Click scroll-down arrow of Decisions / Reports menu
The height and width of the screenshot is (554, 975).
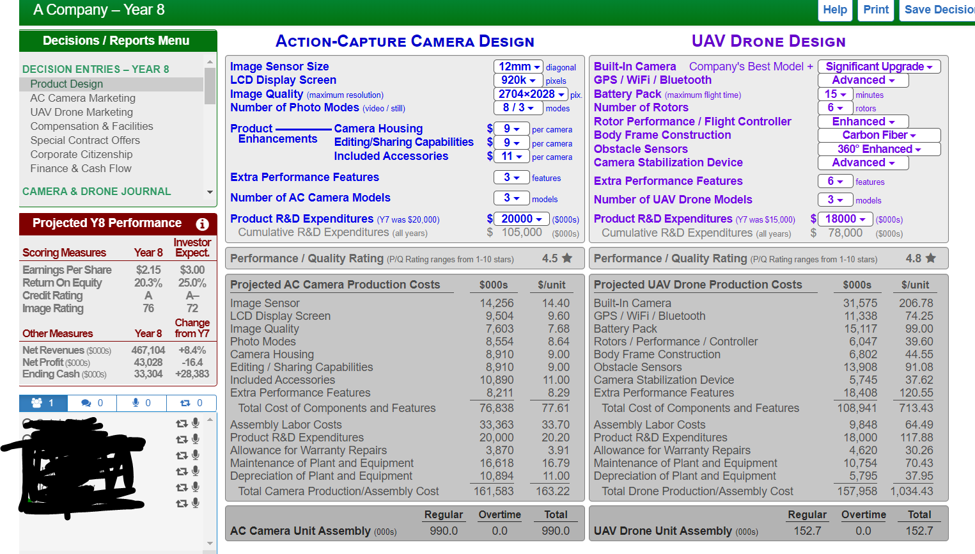point(210,192)
